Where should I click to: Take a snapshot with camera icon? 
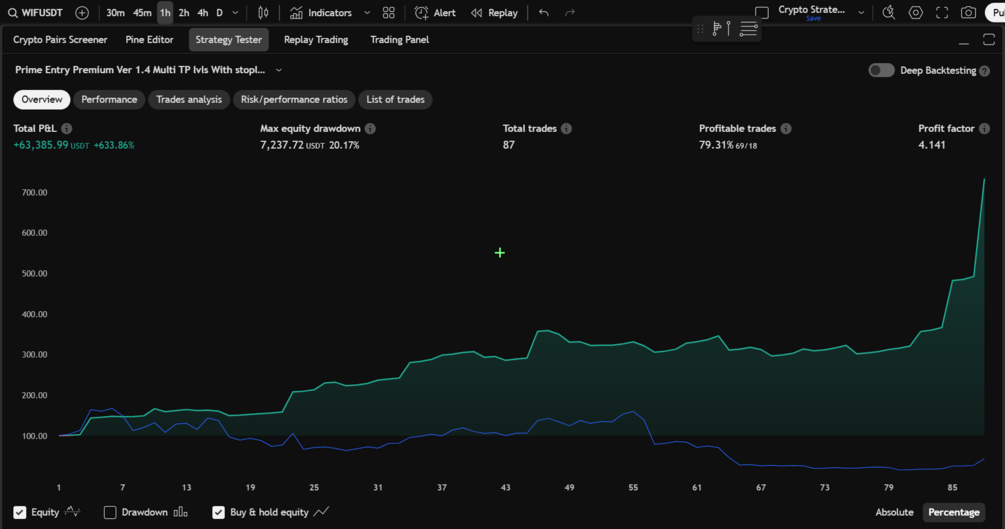coord(968,13)
